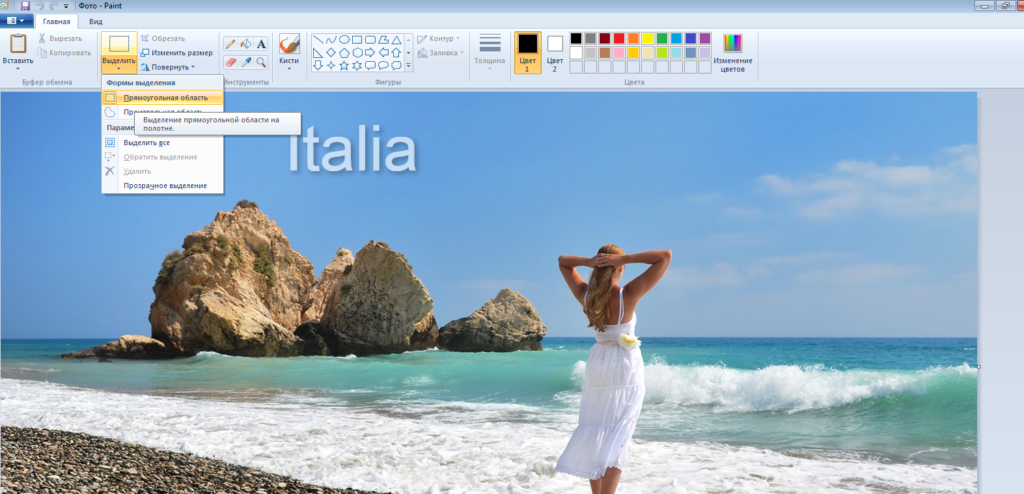Select the Fill with color bucket tool

pos(245,44)
